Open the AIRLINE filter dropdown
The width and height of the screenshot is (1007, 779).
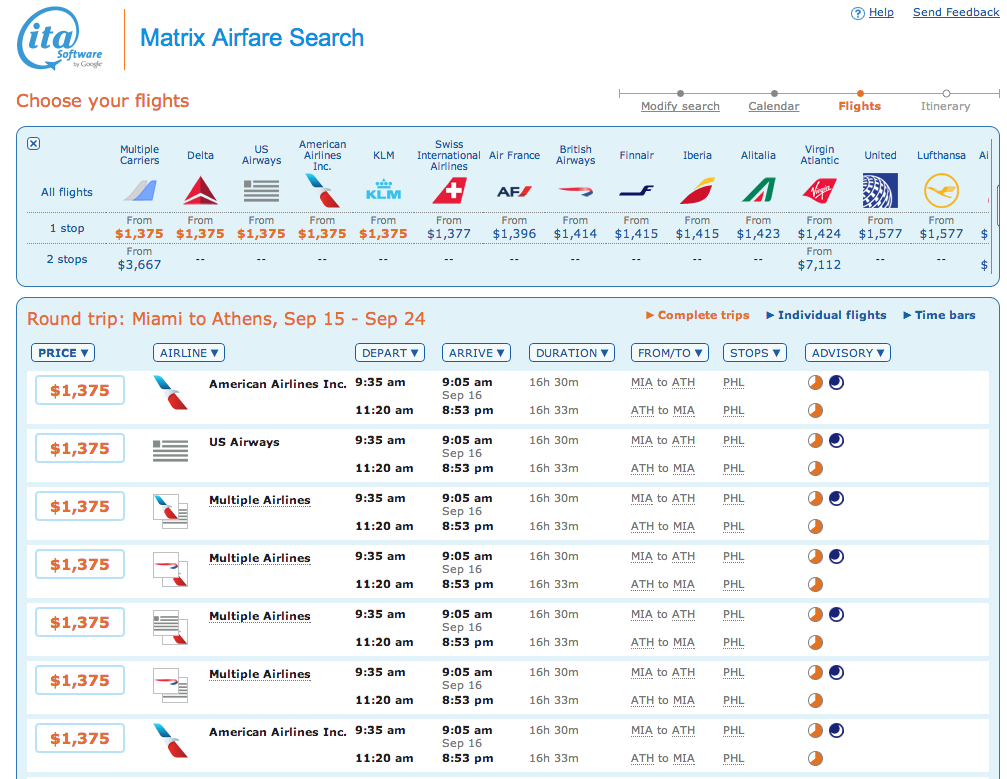click(189, 353)
